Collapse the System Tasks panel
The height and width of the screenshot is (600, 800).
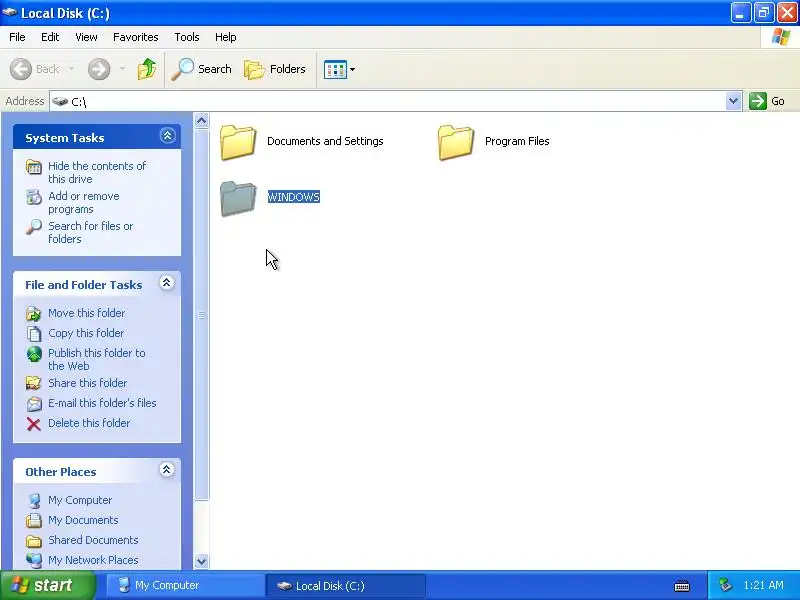click(167, 136)
